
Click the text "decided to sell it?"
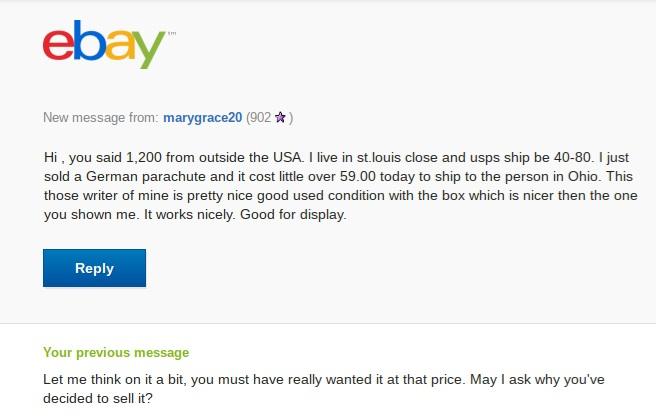(98, 398)
